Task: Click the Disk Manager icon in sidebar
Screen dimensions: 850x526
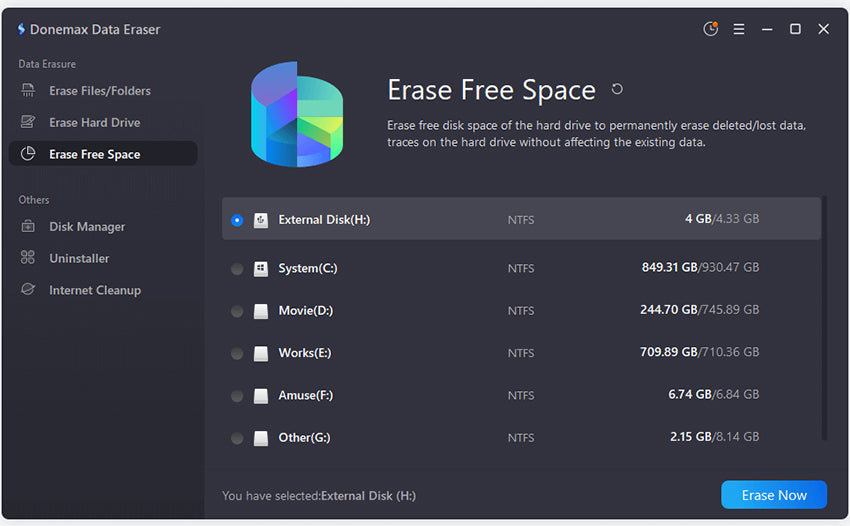Action: 28,226
